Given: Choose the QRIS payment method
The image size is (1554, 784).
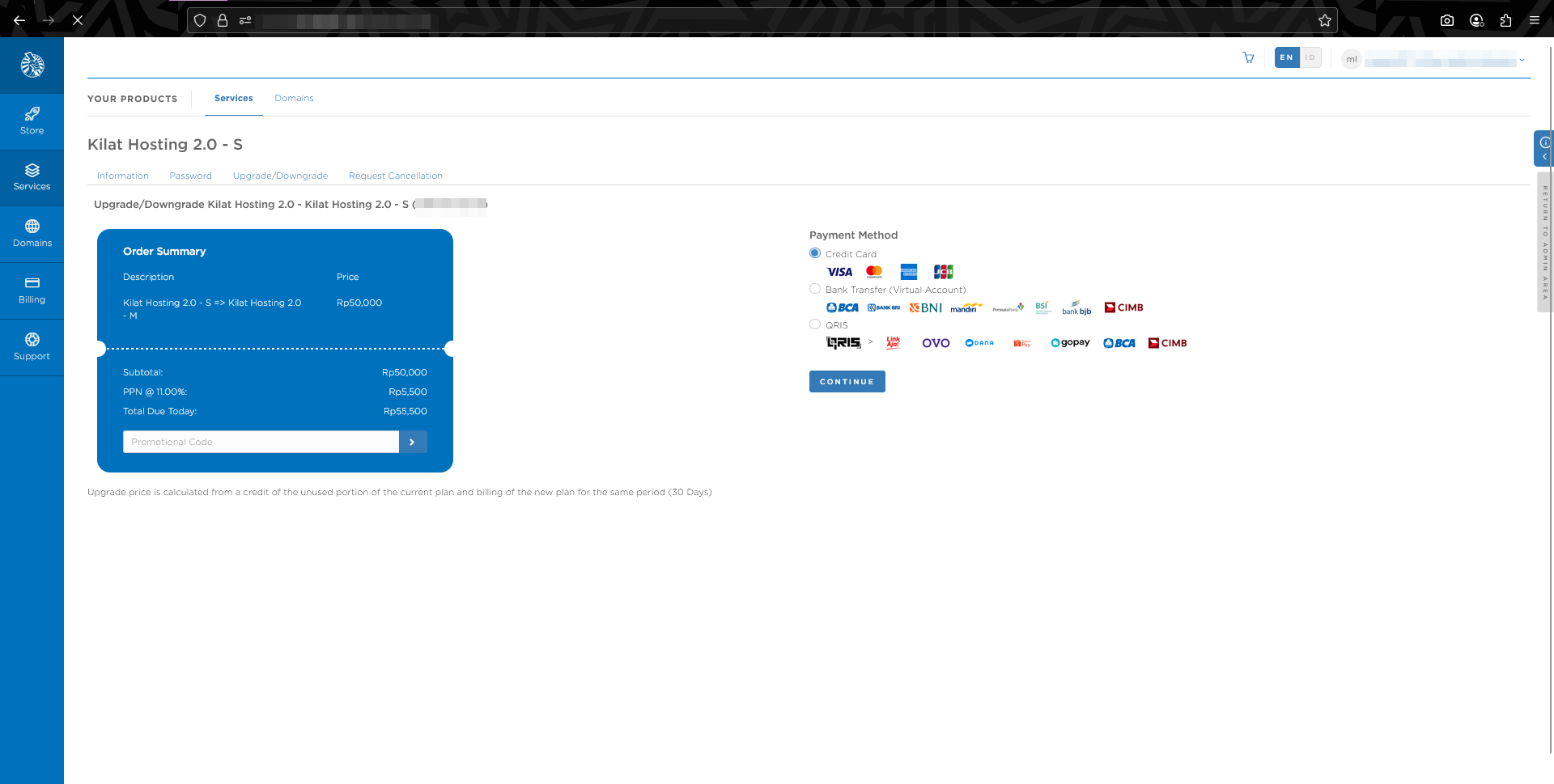Looking at the screenshot, I should click(x=815, y=324).
